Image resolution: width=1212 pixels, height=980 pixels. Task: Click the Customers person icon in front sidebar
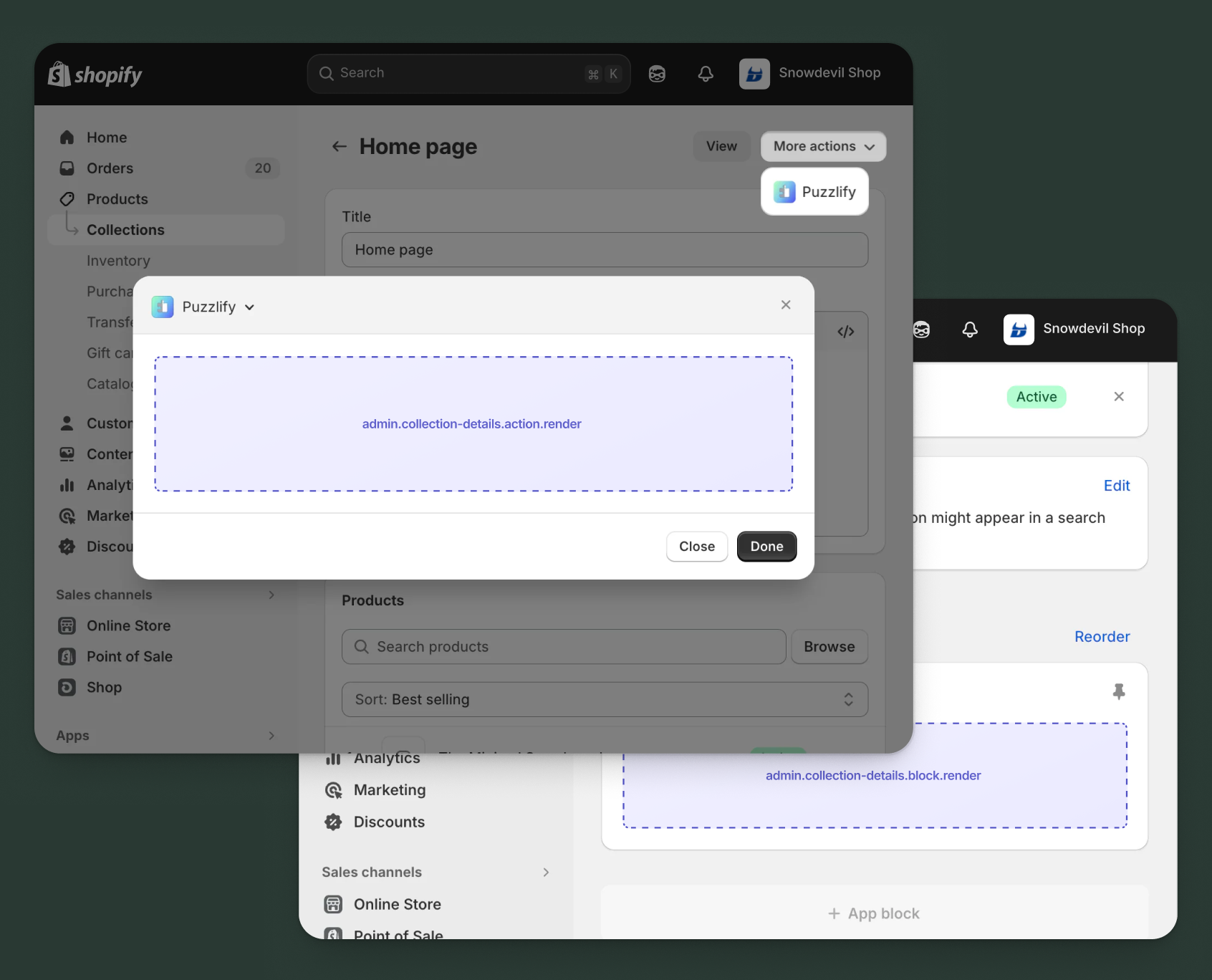(67, 423)
